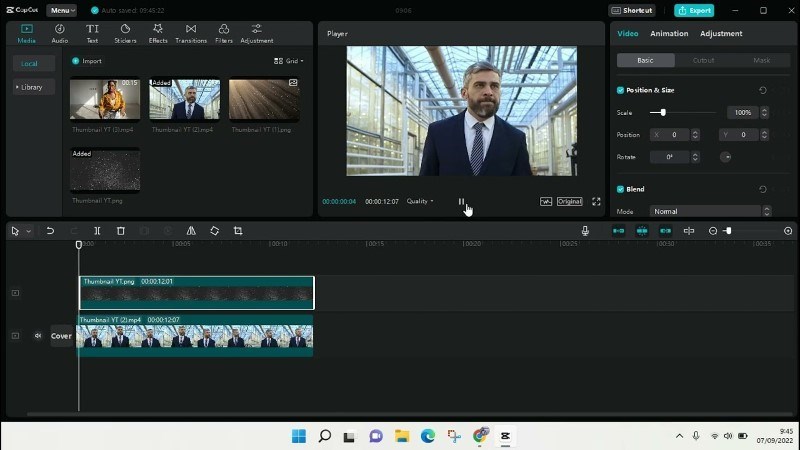Uncheck the Blend checkbox
The image size is (800, 450).
click(620, 189)
